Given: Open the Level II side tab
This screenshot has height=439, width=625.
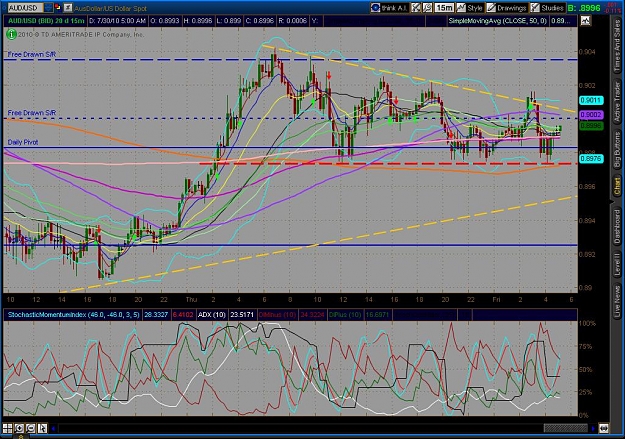Looking at the screenshot, I should (617, 264).
